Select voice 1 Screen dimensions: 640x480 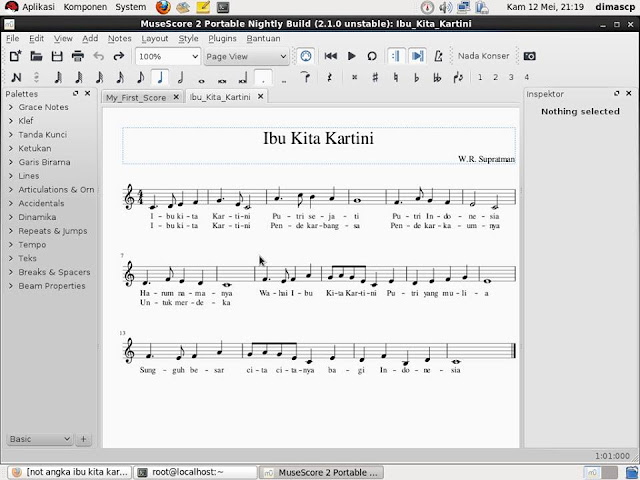click(480, 77)
